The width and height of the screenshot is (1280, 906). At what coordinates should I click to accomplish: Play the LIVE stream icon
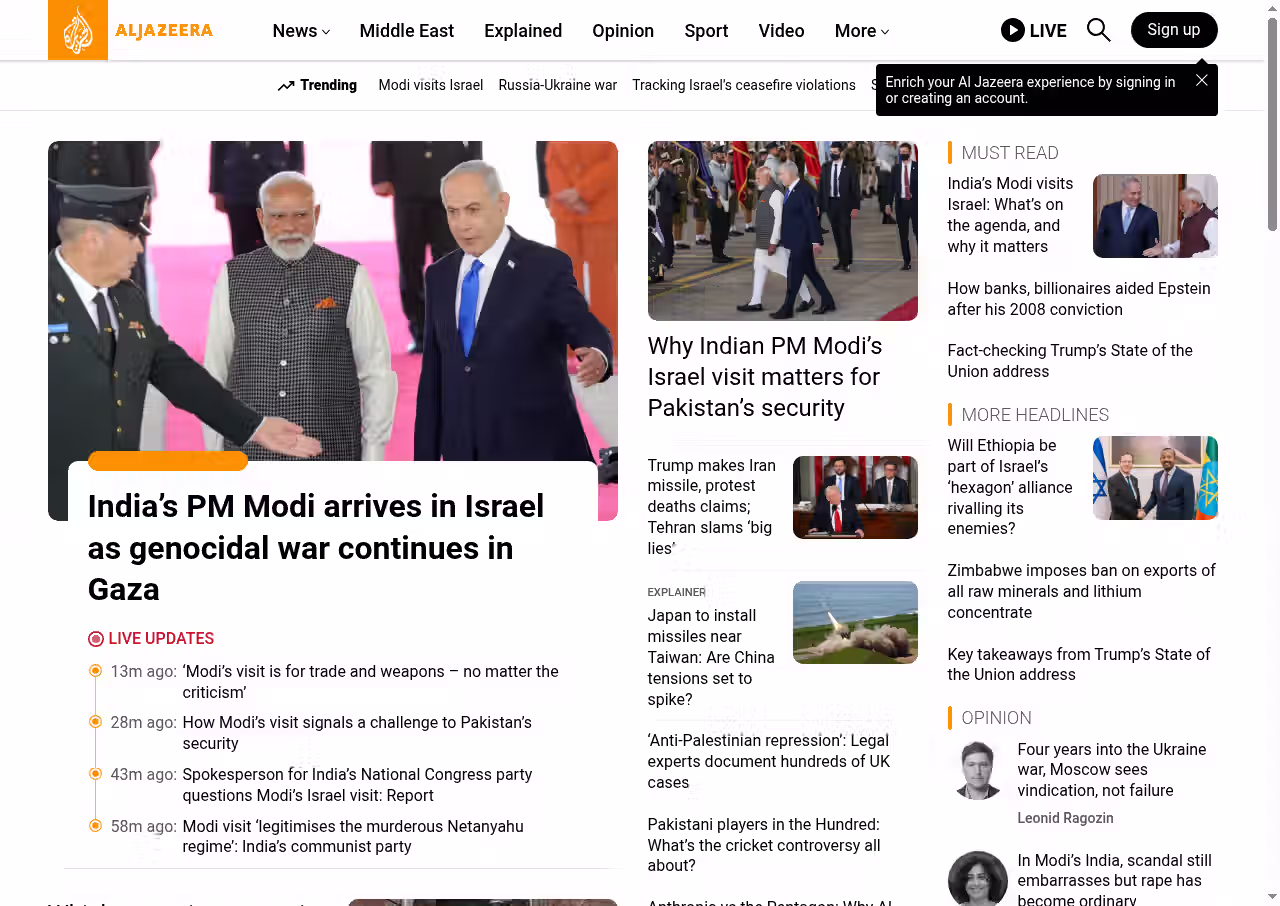tap(1012, 30)
